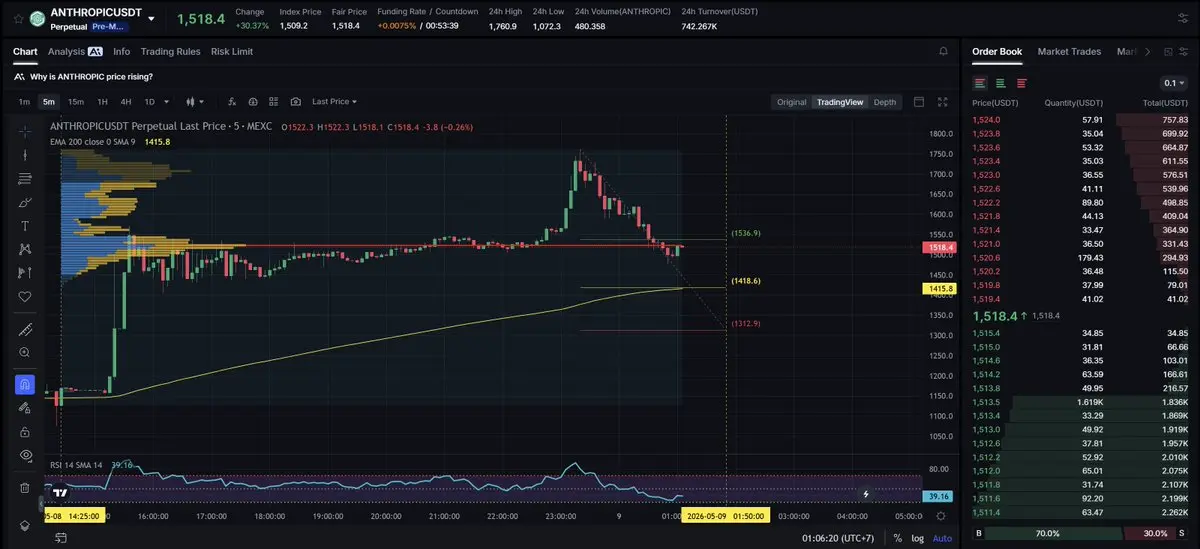This screenshot has width=1200, height=549.
Task: Click the heart favorites icon in toolbar
Action: [x=25, y=296]
